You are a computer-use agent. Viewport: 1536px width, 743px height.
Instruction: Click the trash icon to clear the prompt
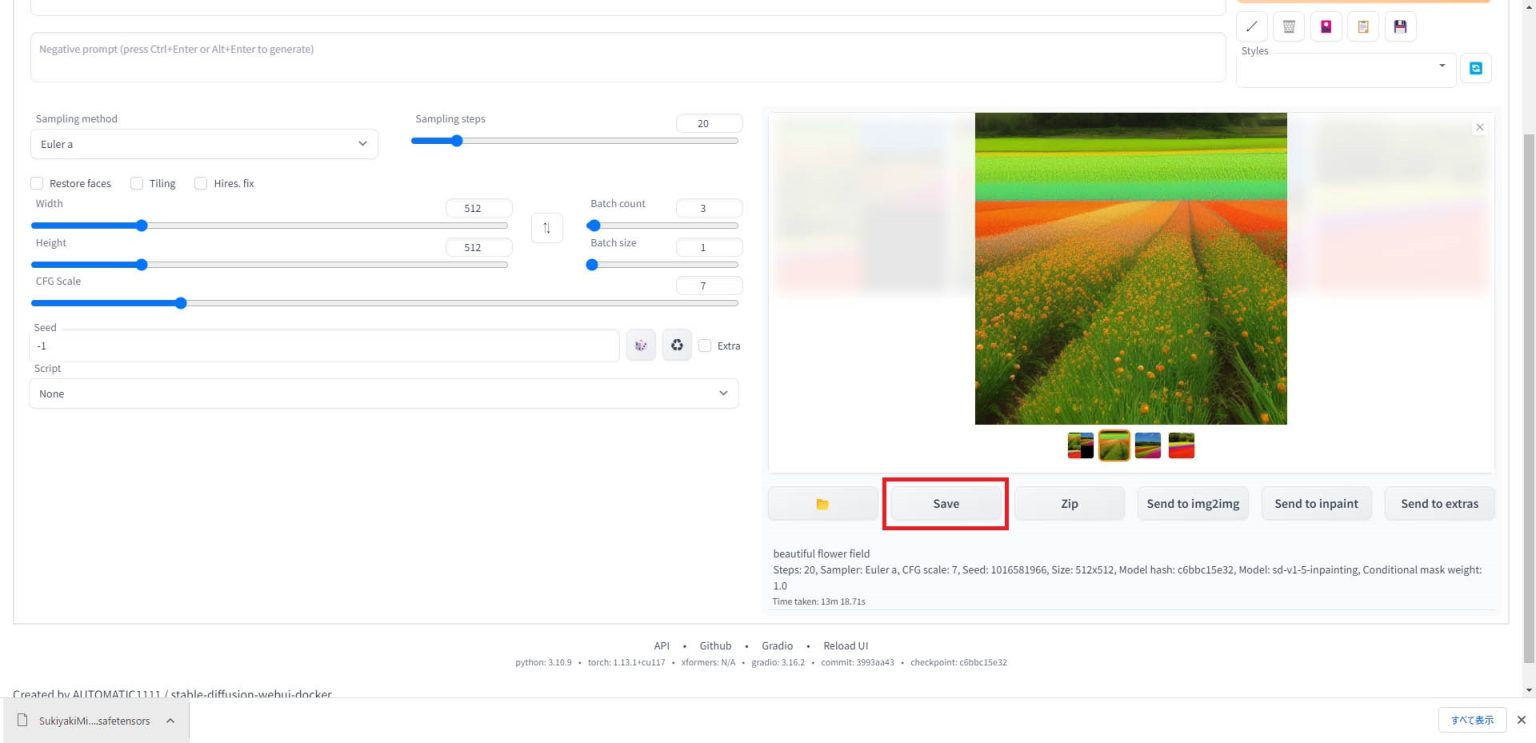[1288, 27]
